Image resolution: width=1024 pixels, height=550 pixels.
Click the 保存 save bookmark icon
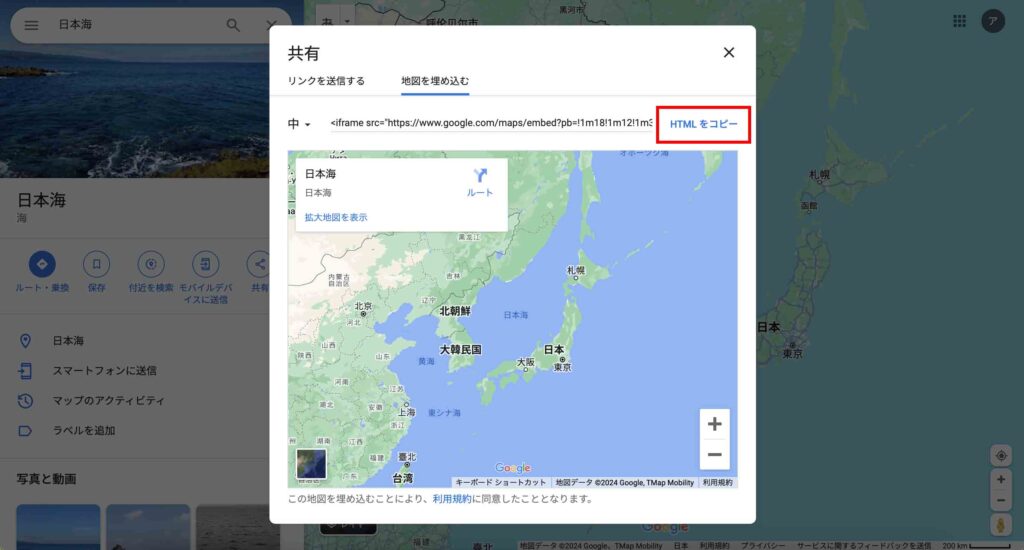(x=97, y=265)
